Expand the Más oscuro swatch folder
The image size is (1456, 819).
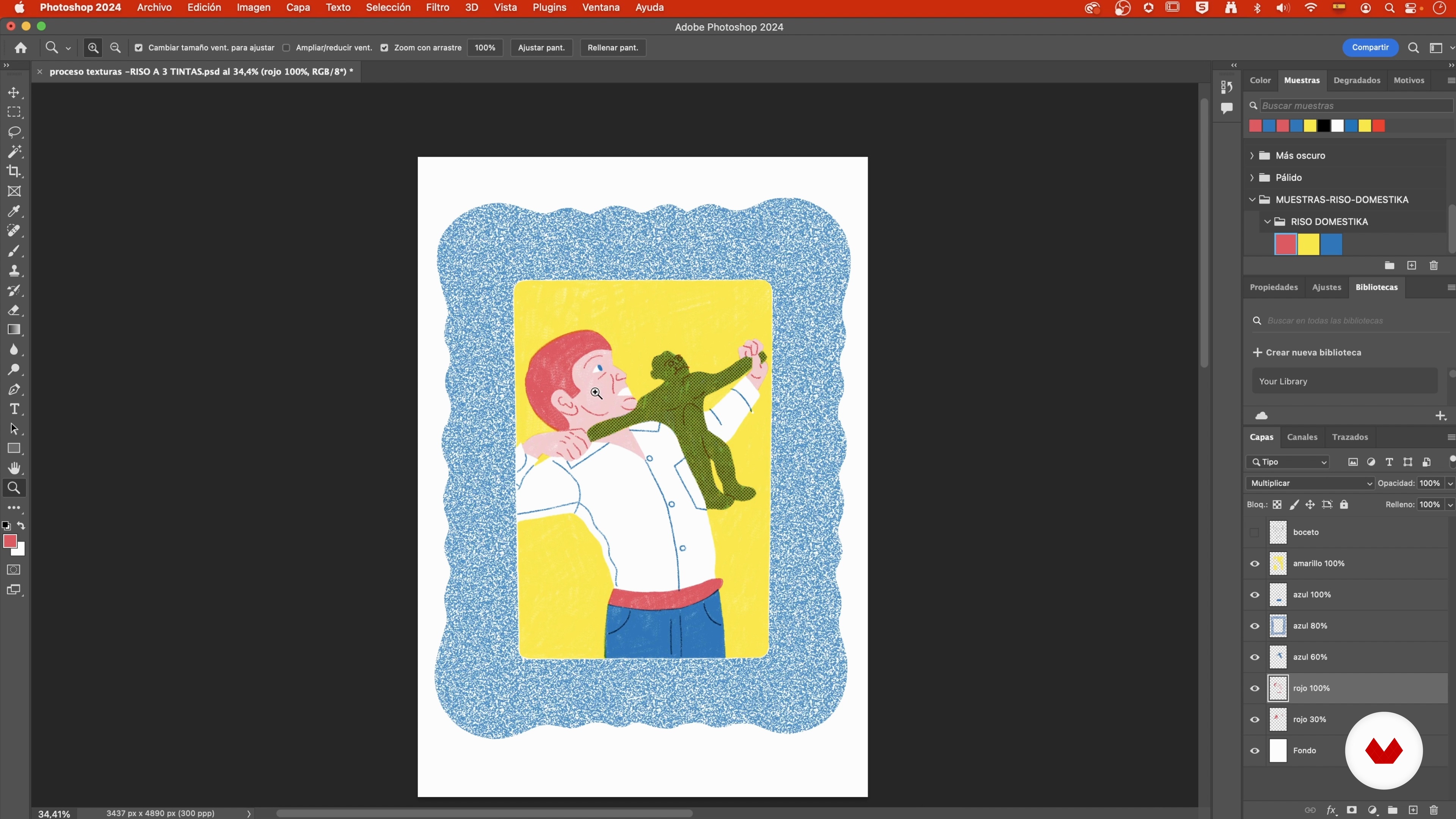(1252, 155)
